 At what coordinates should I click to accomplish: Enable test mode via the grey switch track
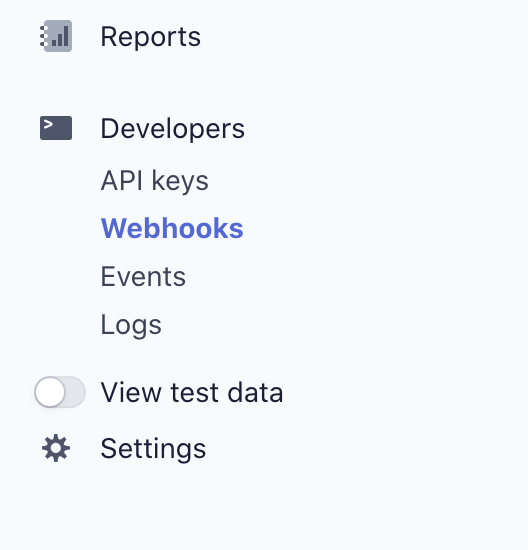pos(60,392)
